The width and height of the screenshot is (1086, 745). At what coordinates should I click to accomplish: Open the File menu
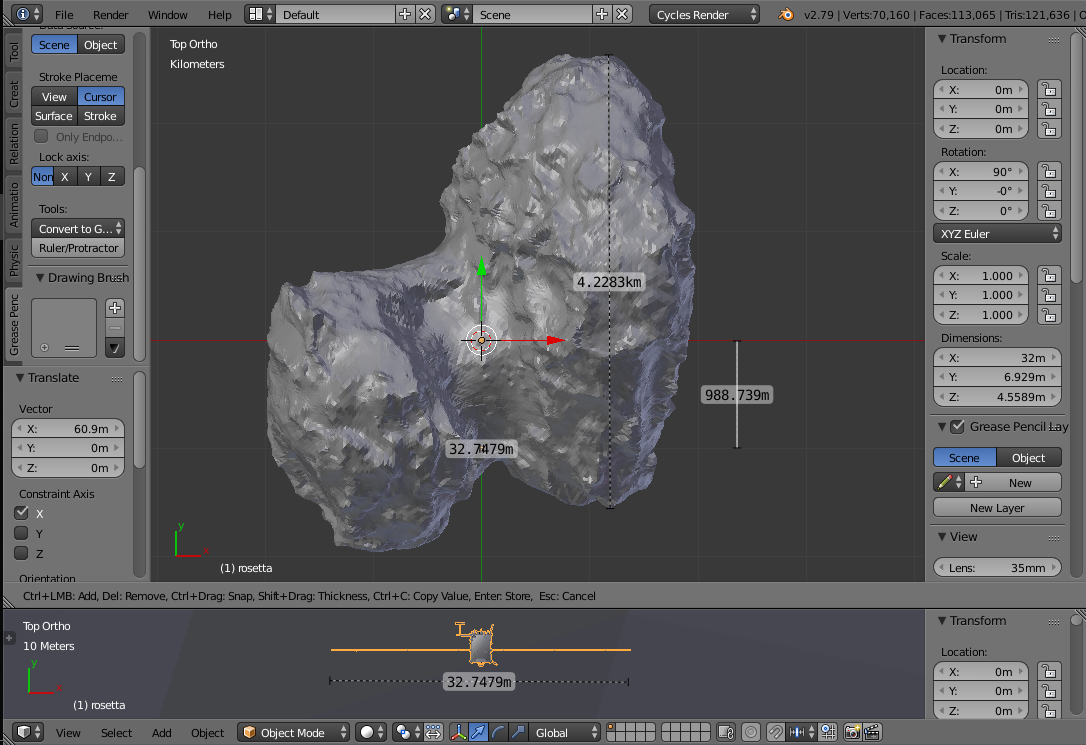64,15
